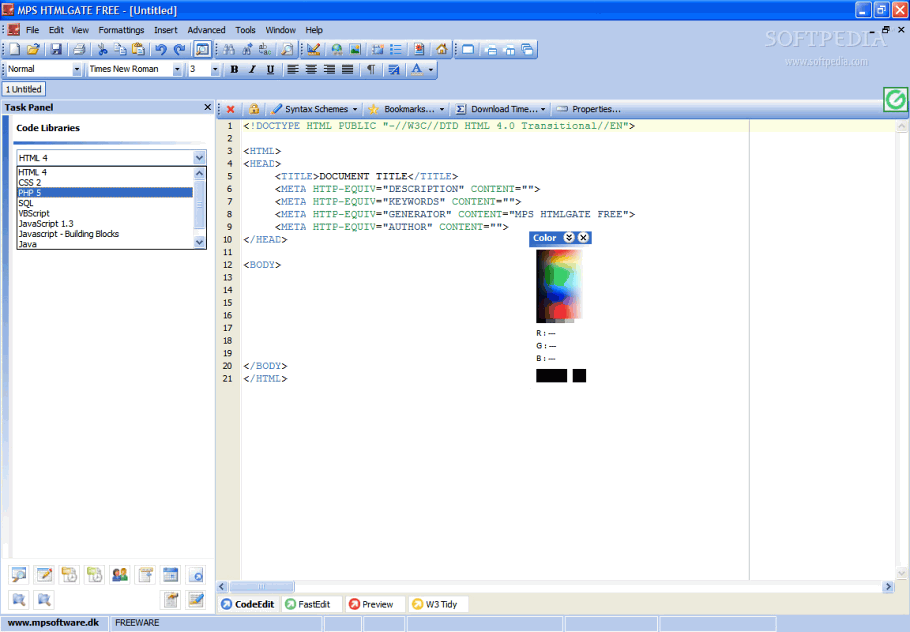Save the document with the floppy icon
910x632 pixels.
56,49
